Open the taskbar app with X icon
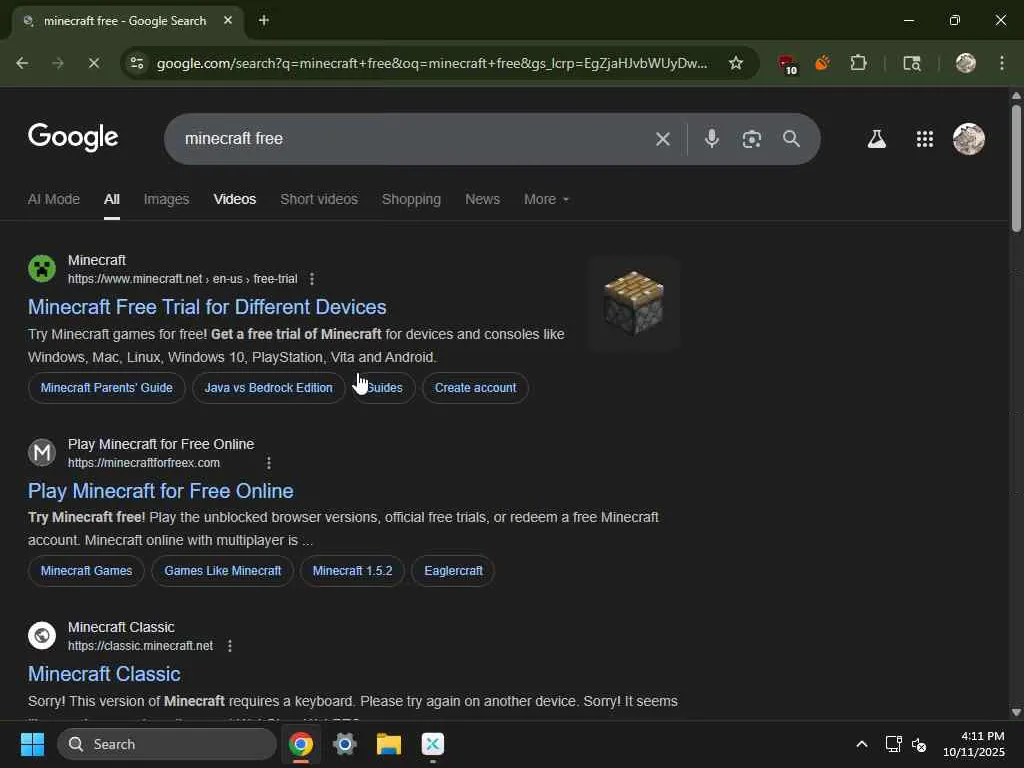Viewport: 1024px width, 768px height. tap(432, 744)
